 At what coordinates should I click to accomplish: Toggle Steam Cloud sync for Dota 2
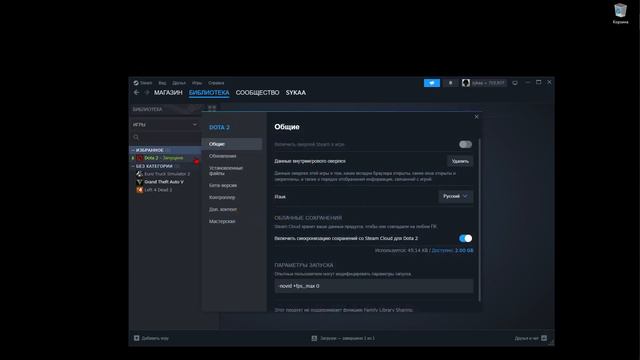pyautogui.click(x=465, y=238)
